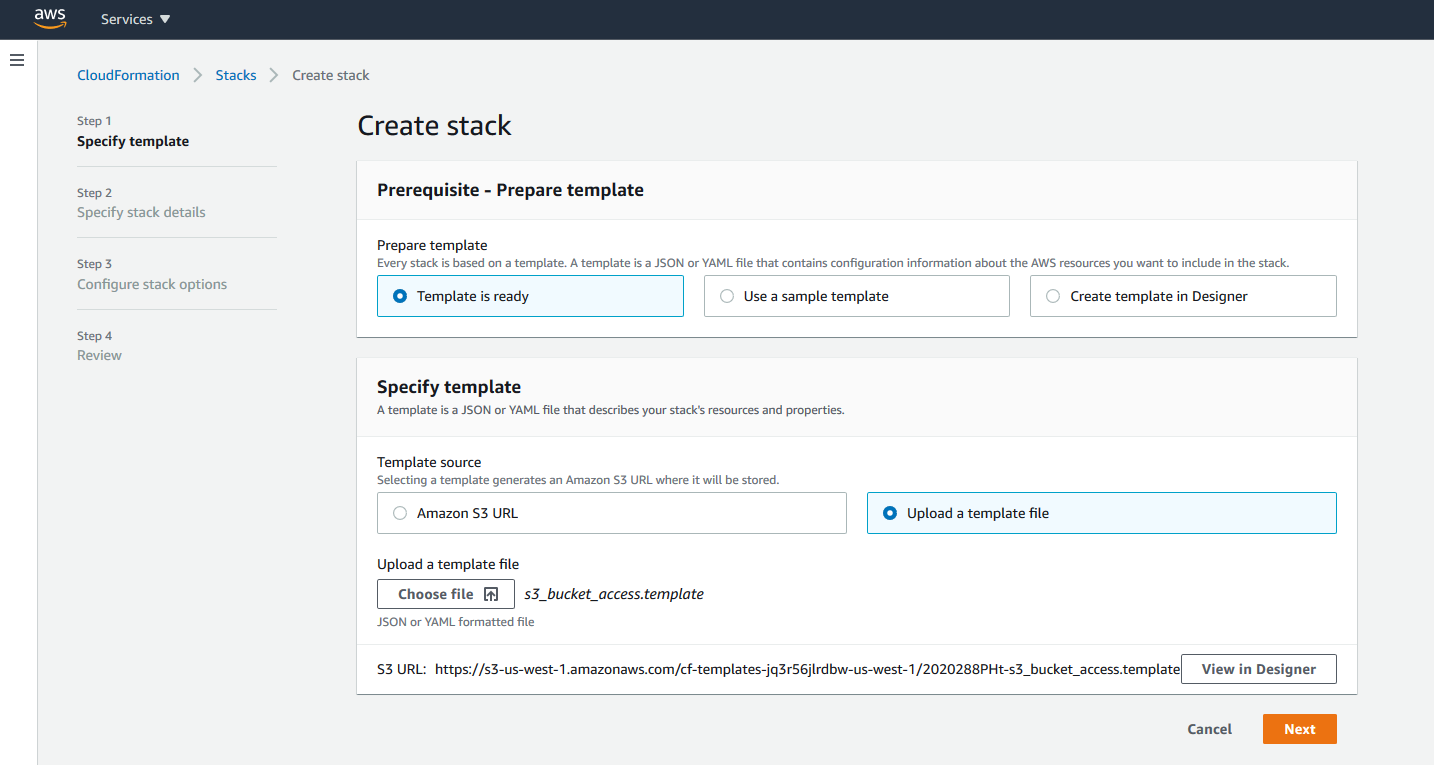1434x765 pixels.
Task: Click the Prepare template field label
Action: click(x=432, y=245)
